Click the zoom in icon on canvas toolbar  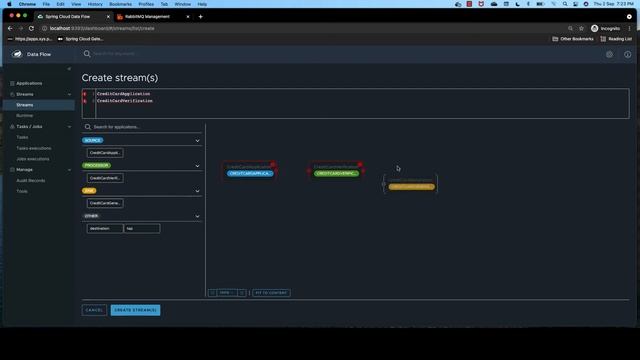point(242,293)
